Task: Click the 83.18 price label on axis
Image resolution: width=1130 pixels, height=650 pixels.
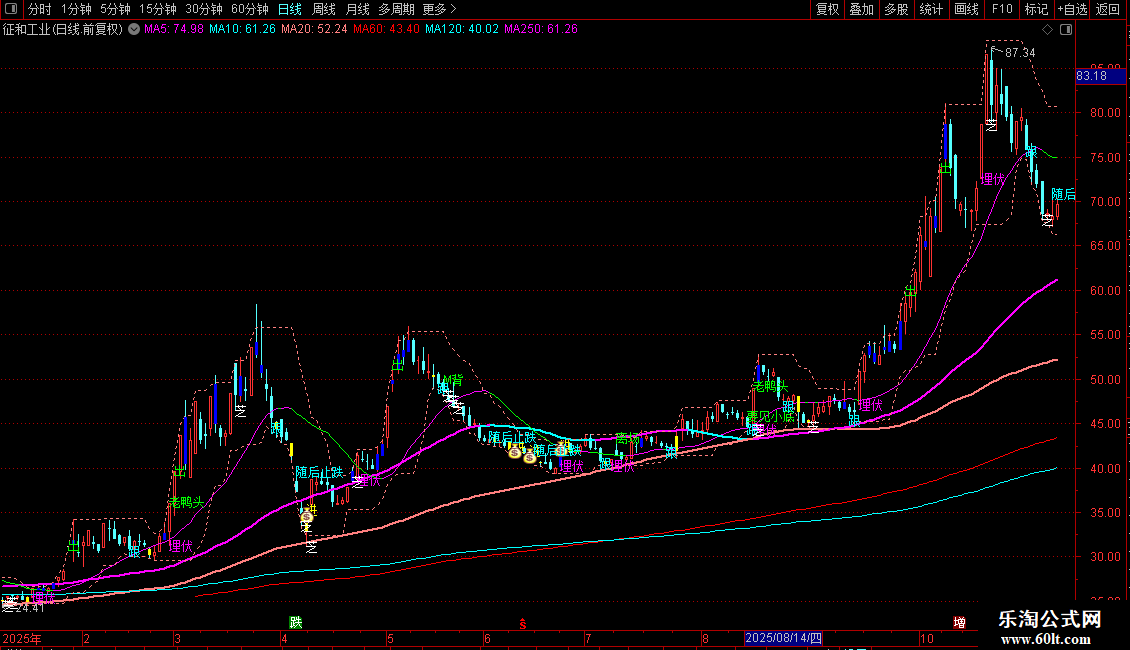Action: [1091, 76]
